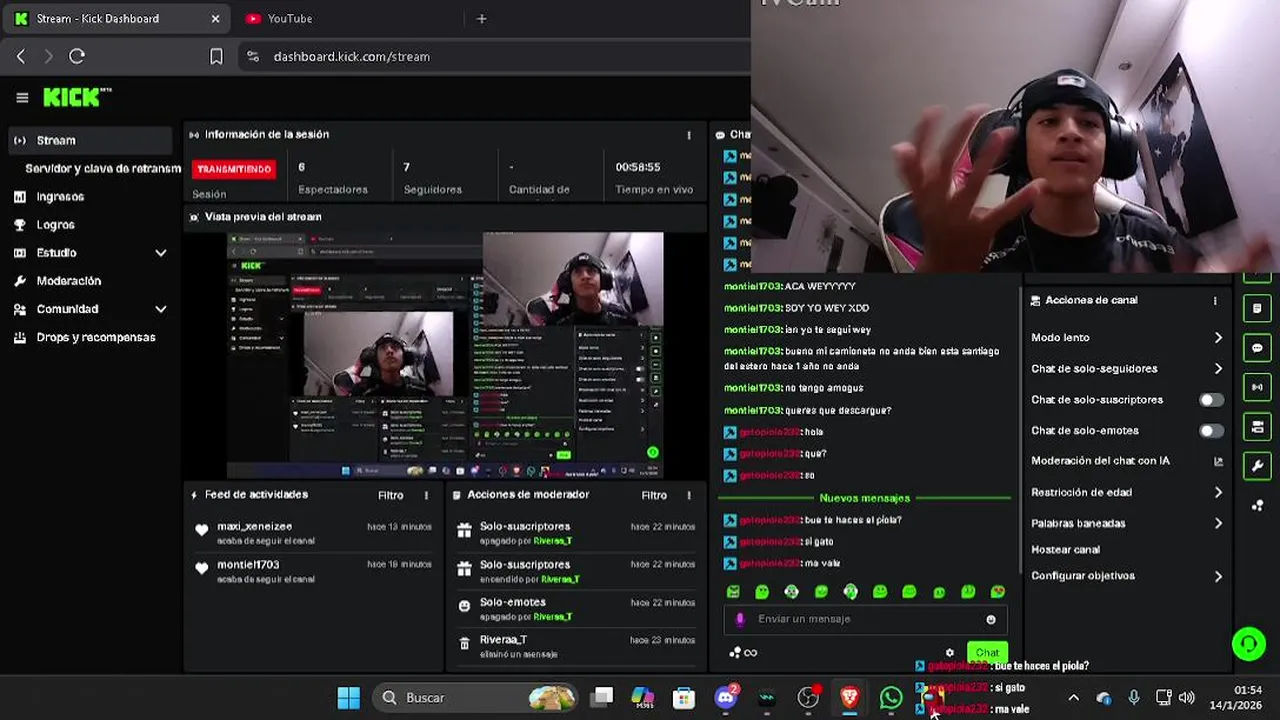
Task: Click the wrench icon in right rail
Action: pos(1257,466)
